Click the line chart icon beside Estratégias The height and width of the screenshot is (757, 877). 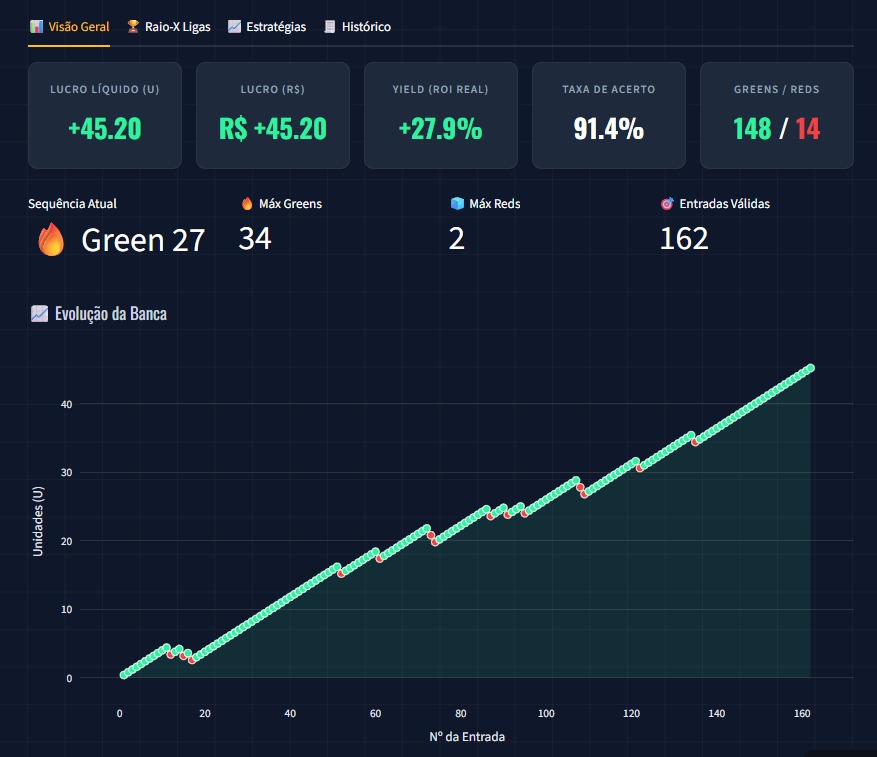234,26
